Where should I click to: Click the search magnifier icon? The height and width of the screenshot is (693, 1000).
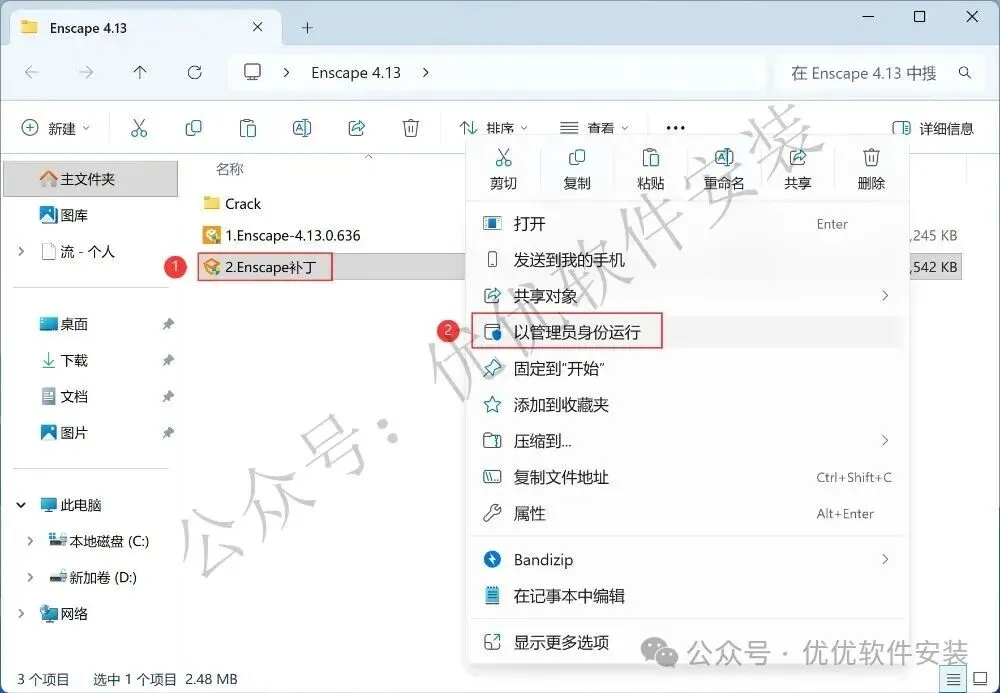[965, 73]
